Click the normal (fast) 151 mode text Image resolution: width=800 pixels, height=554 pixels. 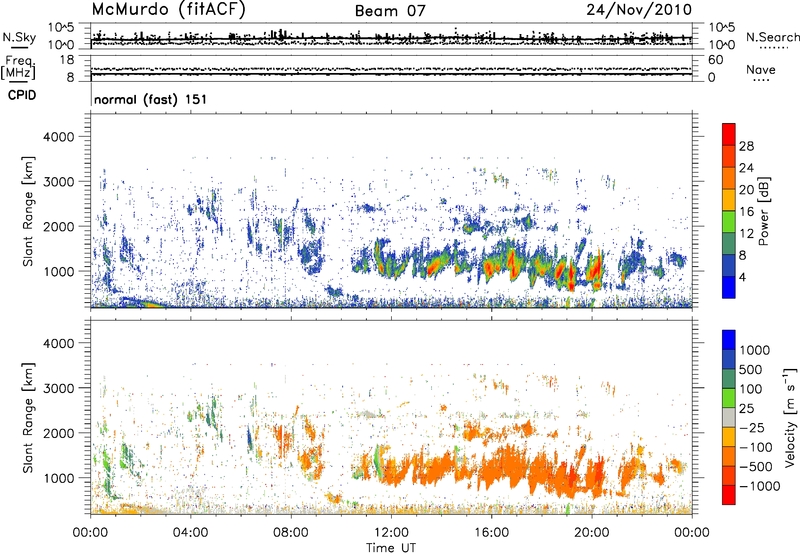click(151, 99)
